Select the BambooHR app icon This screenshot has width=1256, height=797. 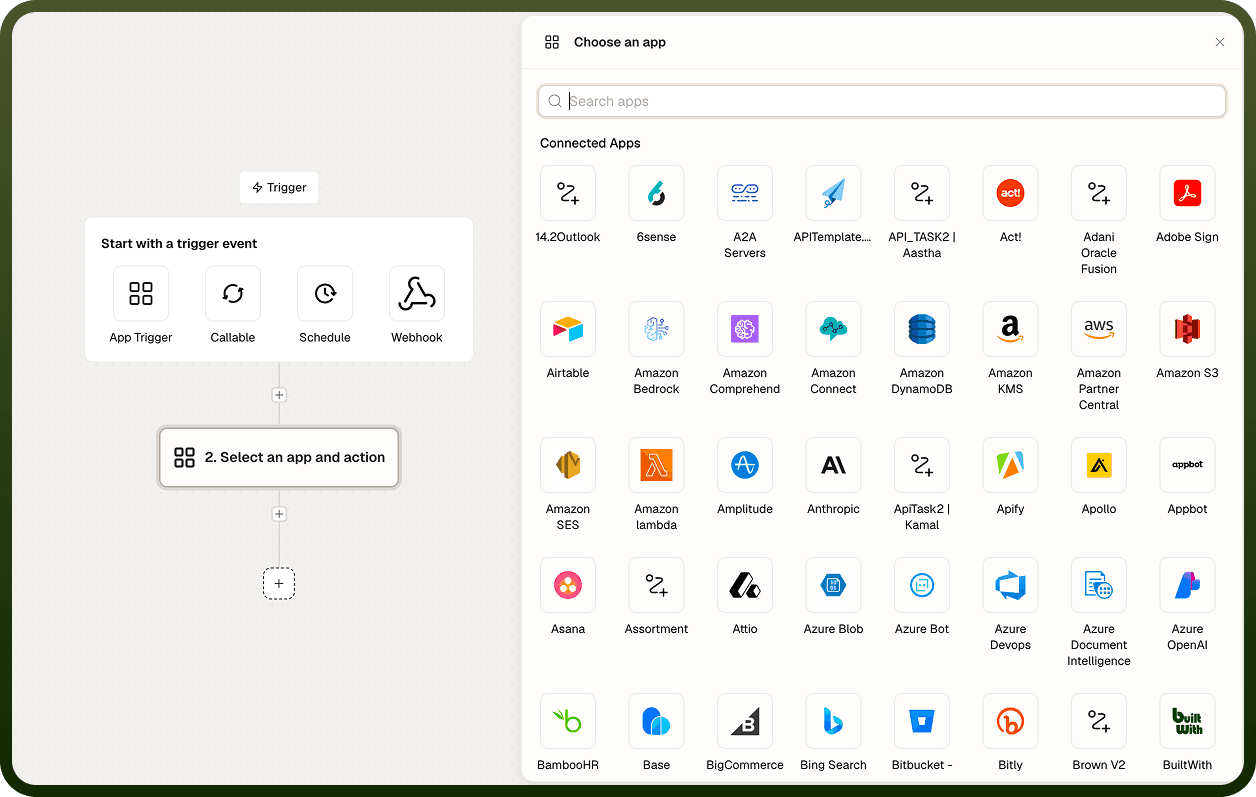click(568, 721)
